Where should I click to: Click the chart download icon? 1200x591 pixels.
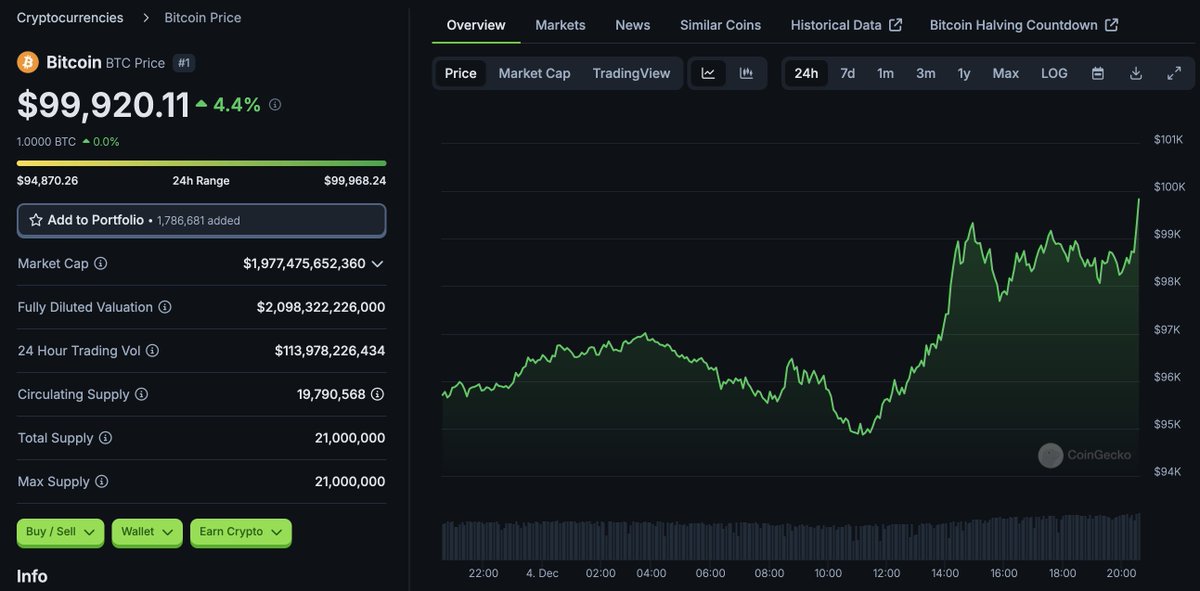pyautogui.click(x=1135, y=72)
